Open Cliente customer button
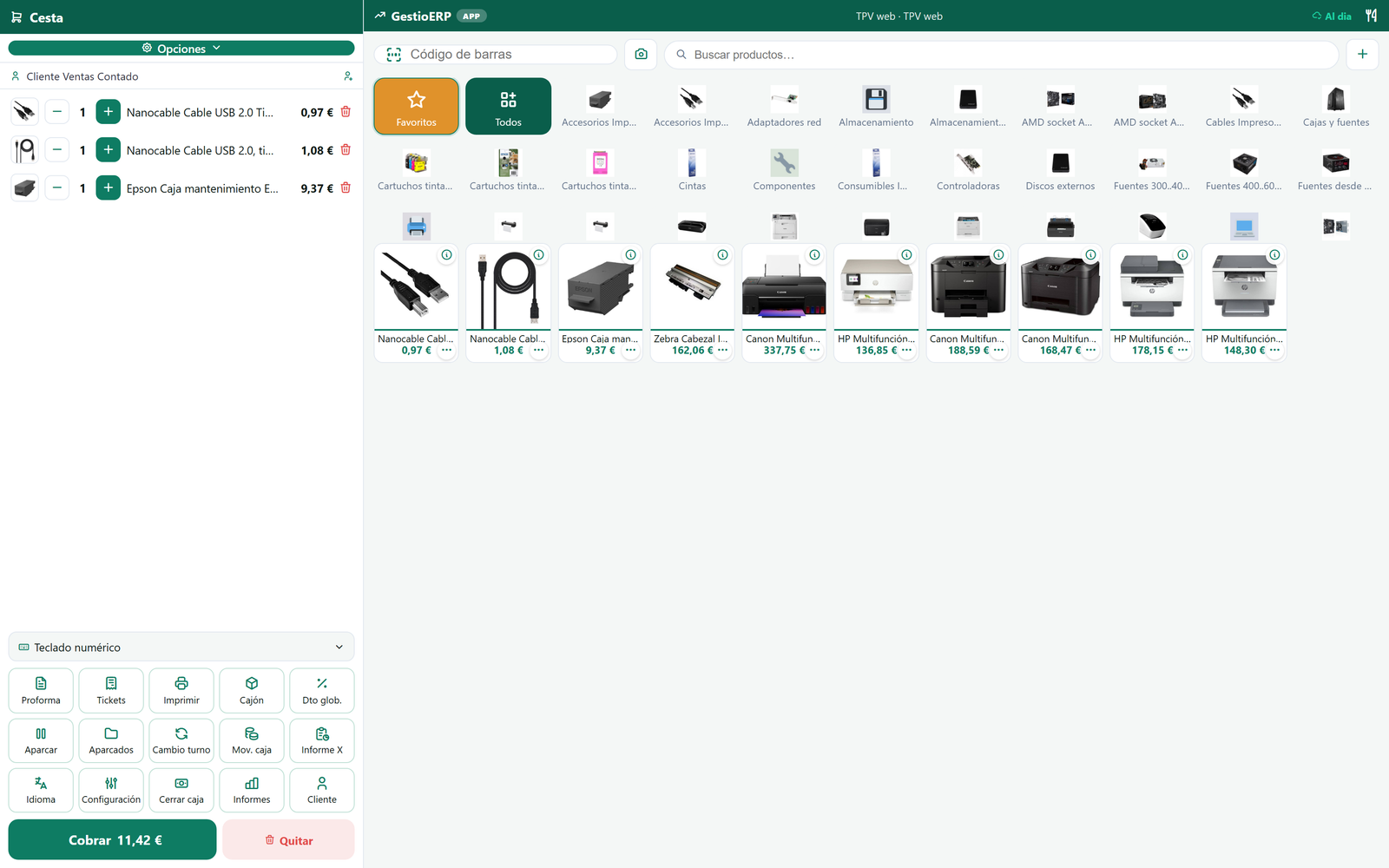 [322, 790]
